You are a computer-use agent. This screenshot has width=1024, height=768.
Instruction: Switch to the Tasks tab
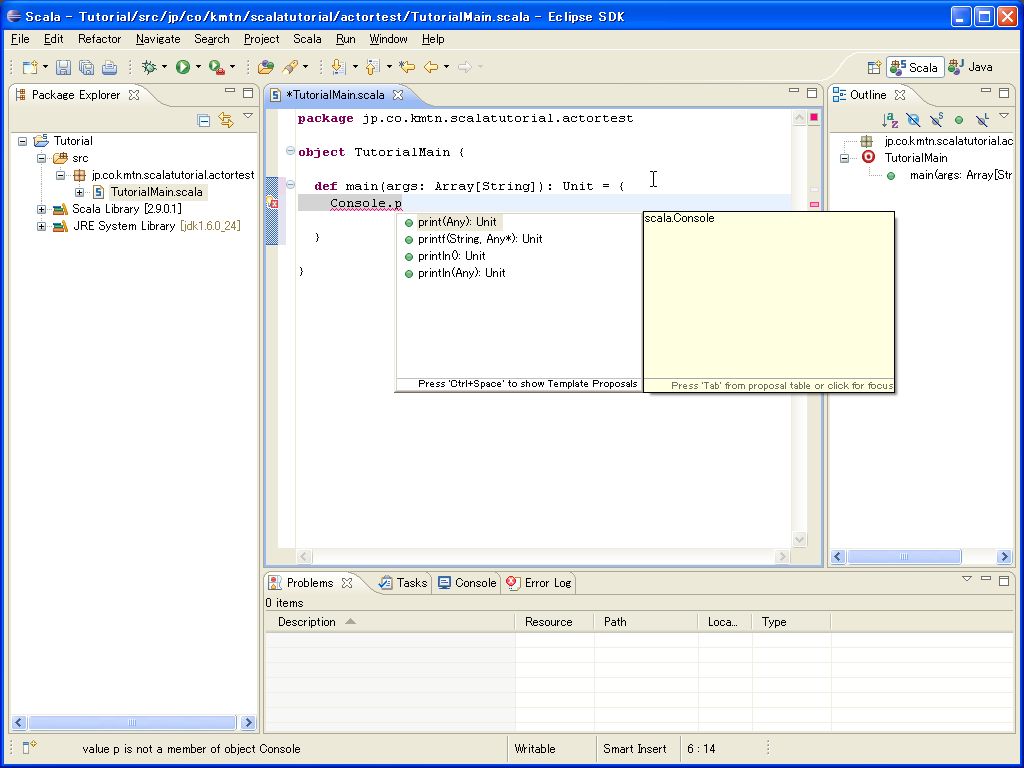click(x=404, y=583)
